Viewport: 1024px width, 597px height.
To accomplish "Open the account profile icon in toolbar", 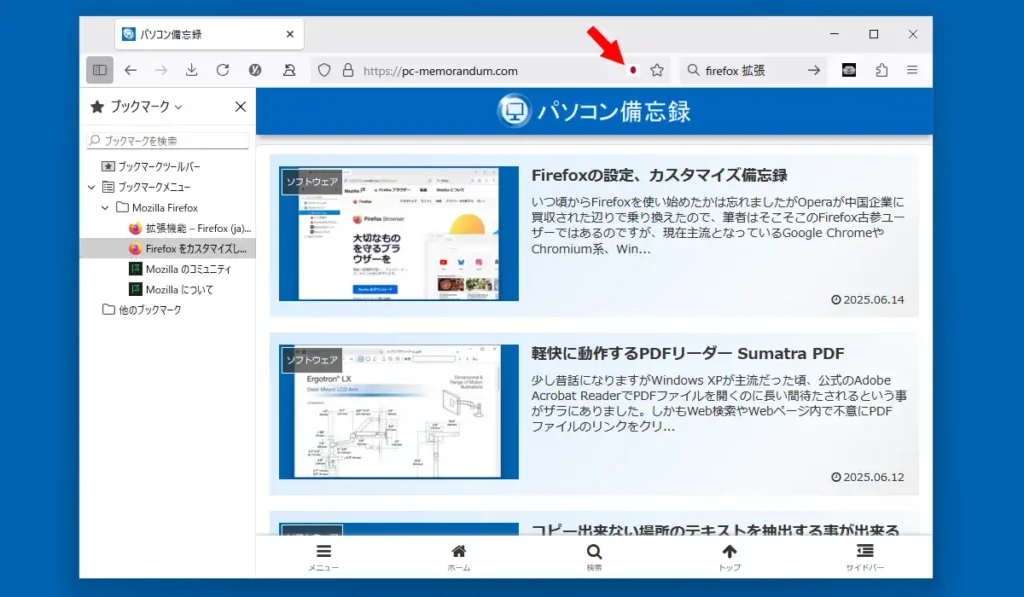I will 289,70.
